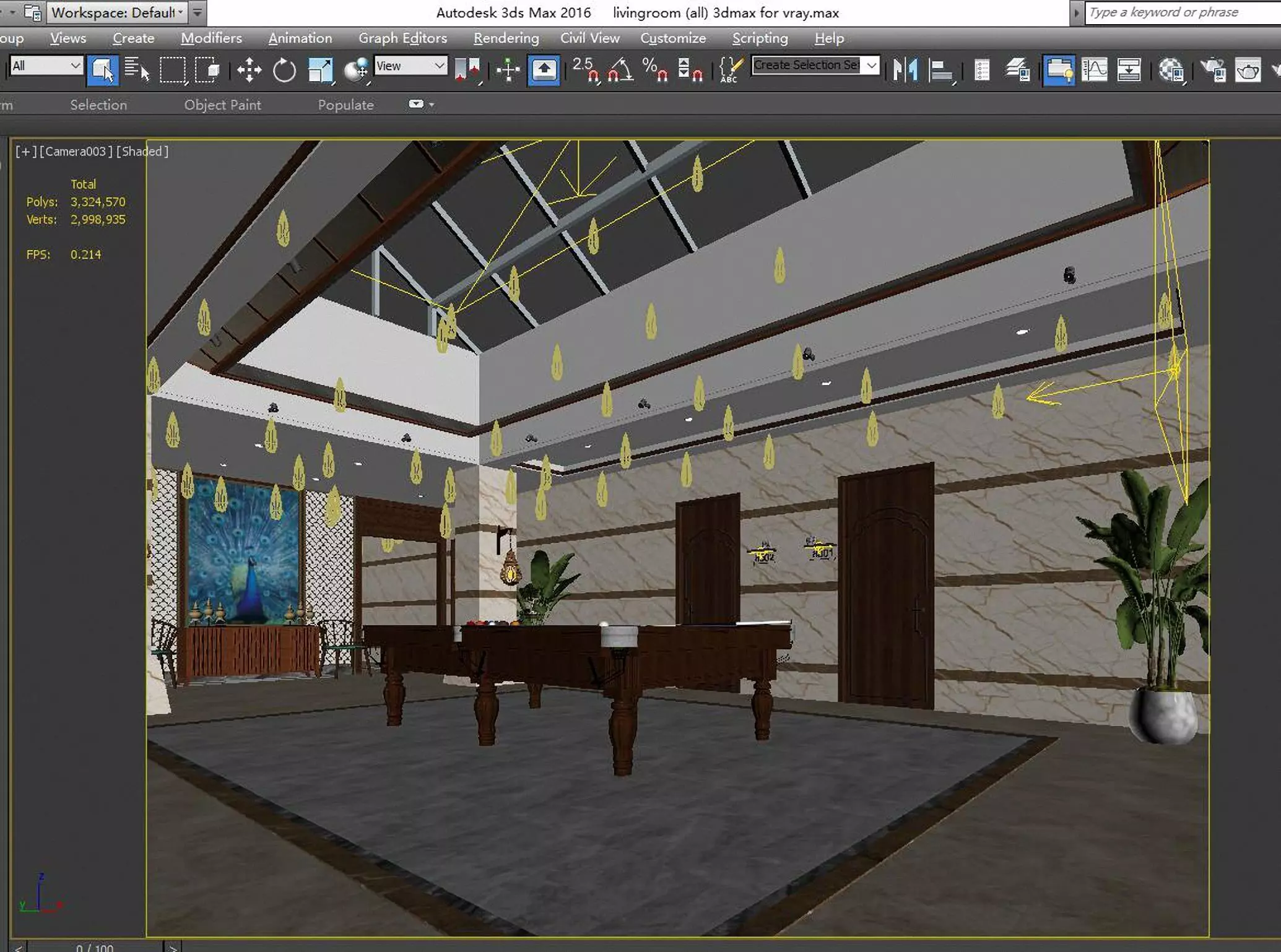This screenshot has width=1281, height=952.
Task: Switch to the Populate ribbon tab
Action: click(x=345, y=105)
